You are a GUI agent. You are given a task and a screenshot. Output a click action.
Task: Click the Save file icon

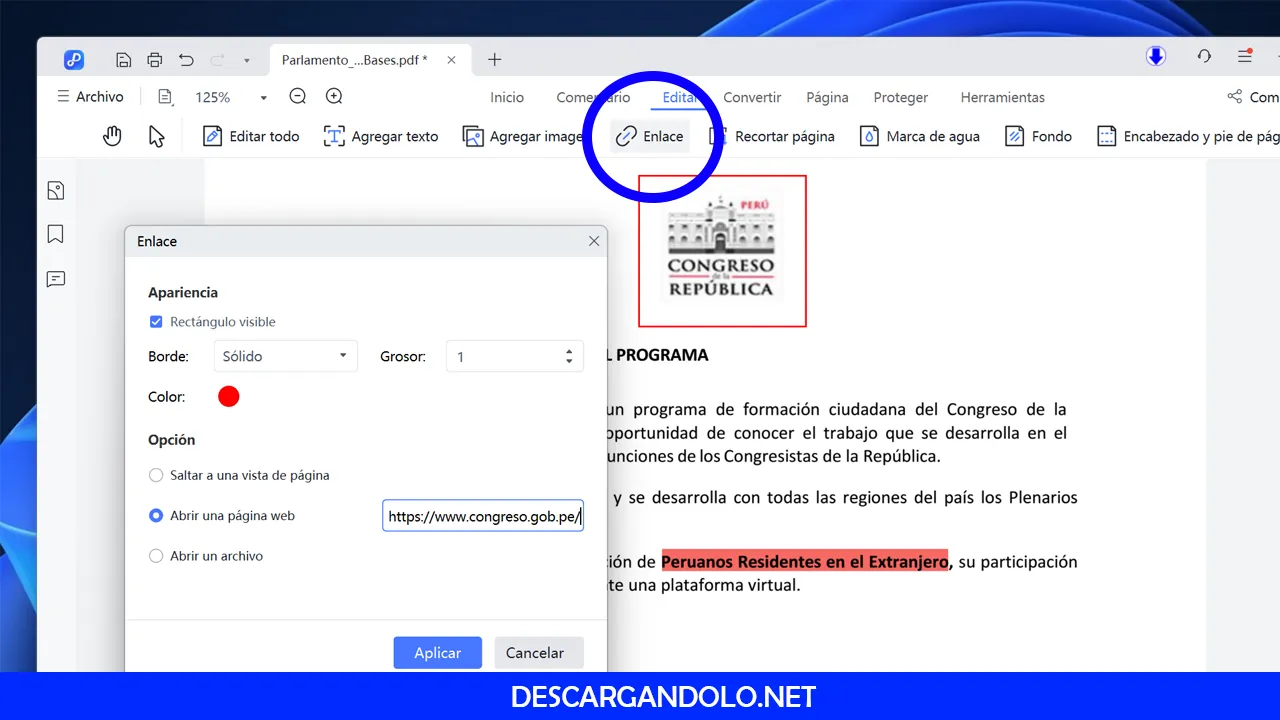(x=123, y=60)
